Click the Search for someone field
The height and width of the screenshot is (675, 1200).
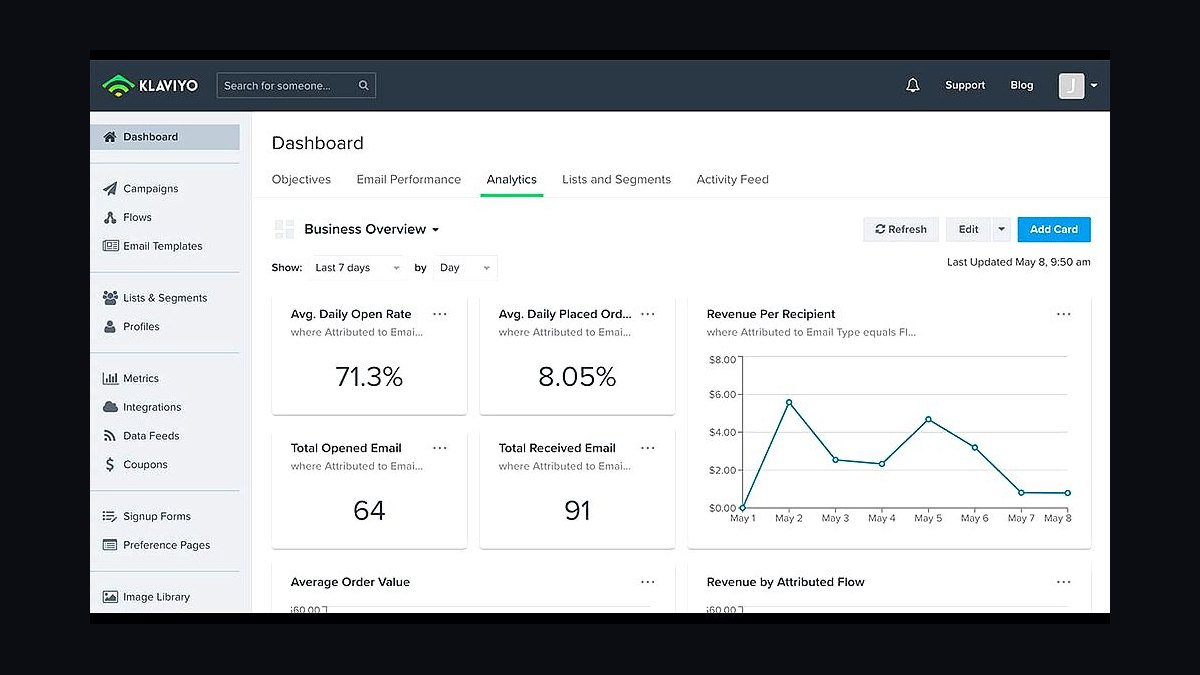(x=296, y=86)
